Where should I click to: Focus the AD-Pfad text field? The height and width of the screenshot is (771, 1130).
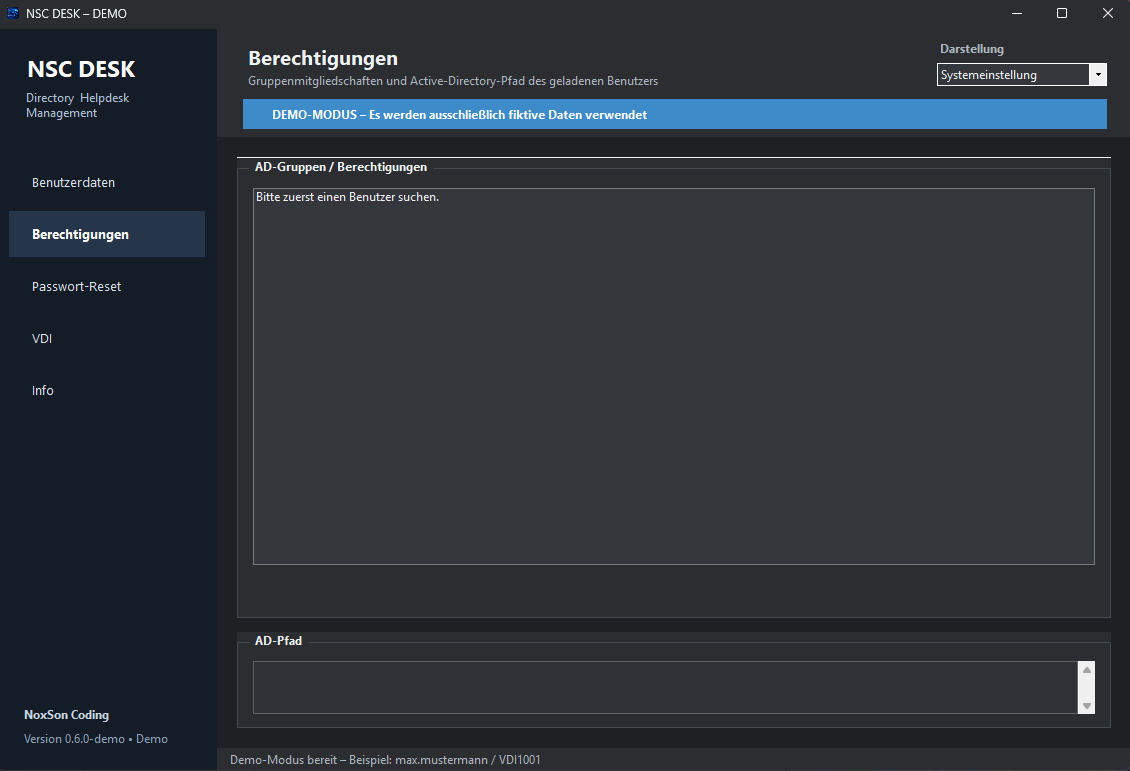pyautogui.click(x=665, y=687)
